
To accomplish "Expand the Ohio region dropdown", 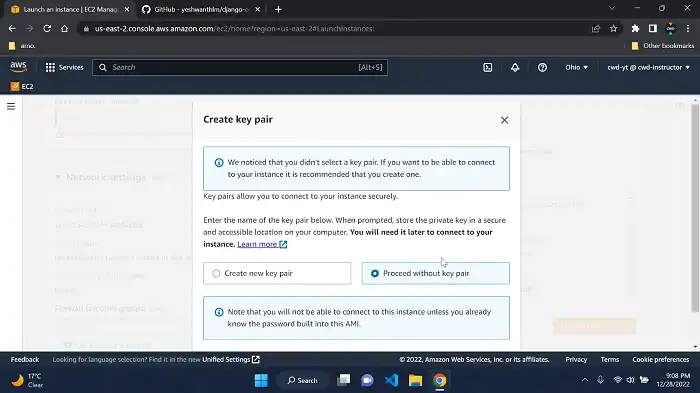I will tap(576, 67).
